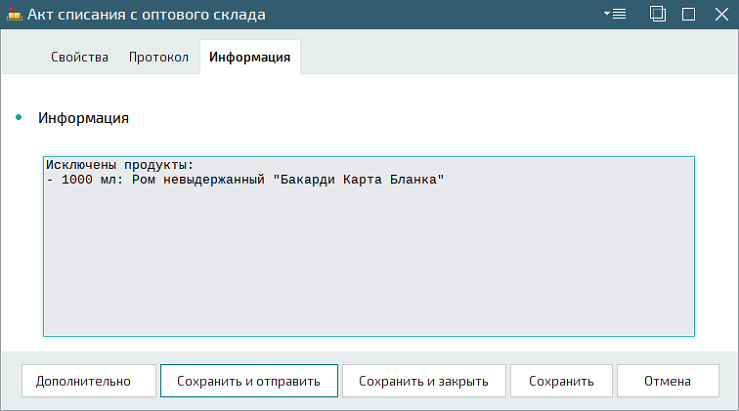Close the Акт списания window
The height and width of the screenshot is (411, 739).
pos(722,14)
